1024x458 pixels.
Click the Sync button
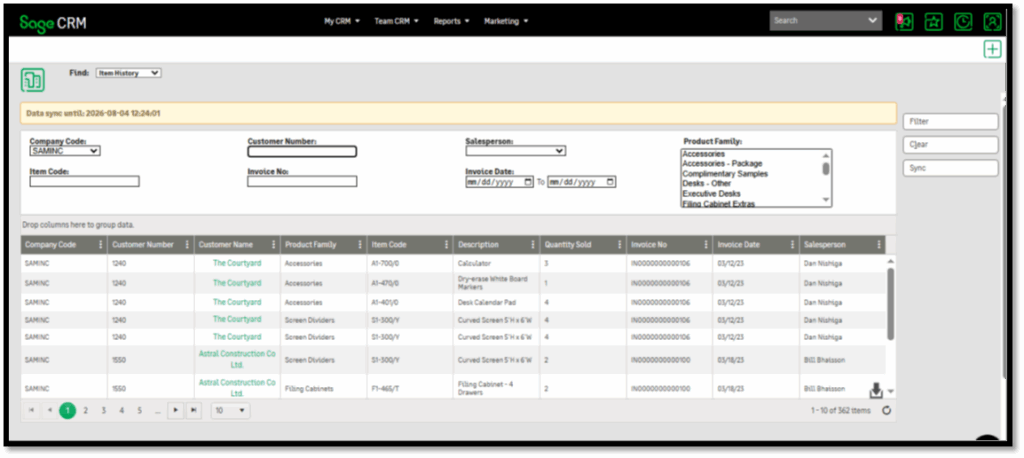point(950,169)
